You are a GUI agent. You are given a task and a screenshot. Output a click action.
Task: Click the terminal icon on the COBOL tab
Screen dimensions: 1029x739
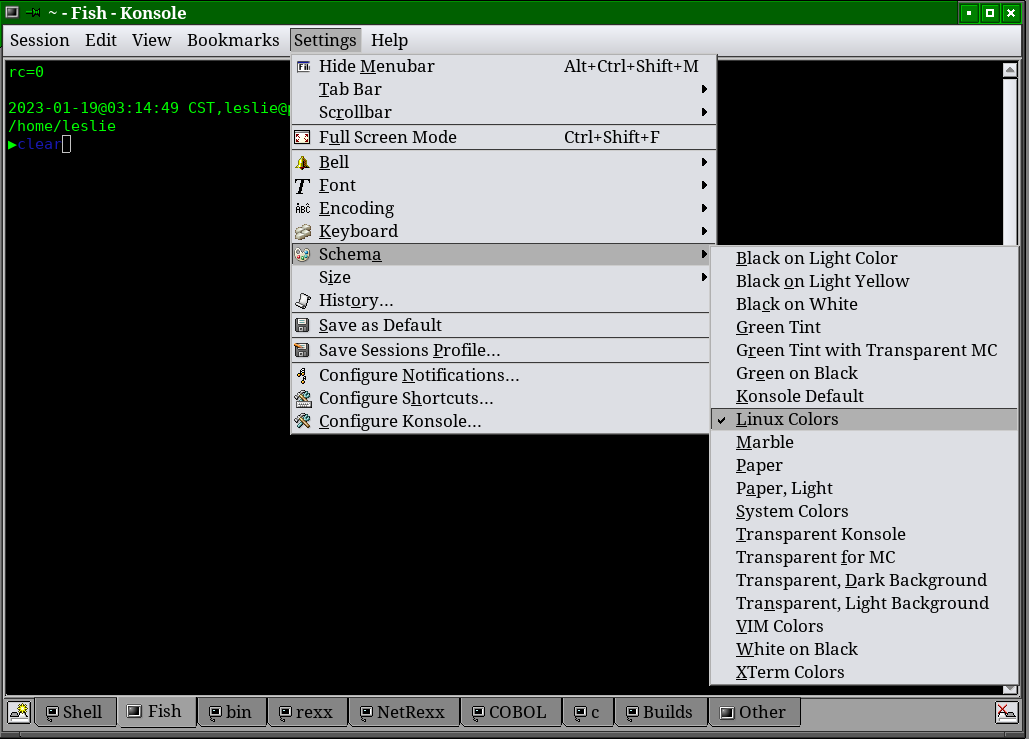click(479, 713)
